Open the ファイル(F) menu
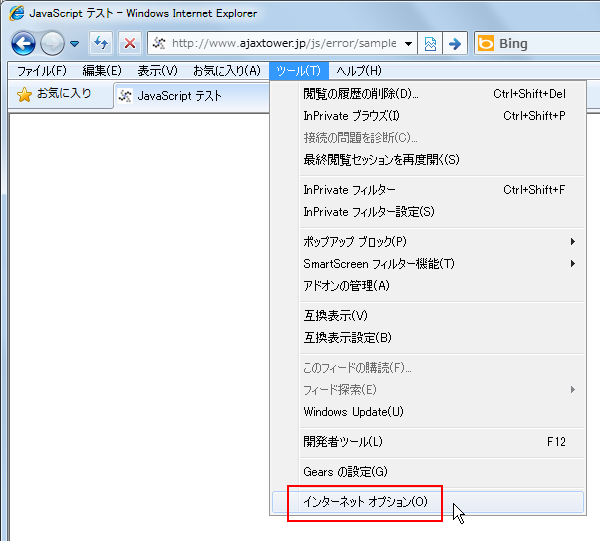Viewport: 600px width, 541px height. (x=42, y=71)
